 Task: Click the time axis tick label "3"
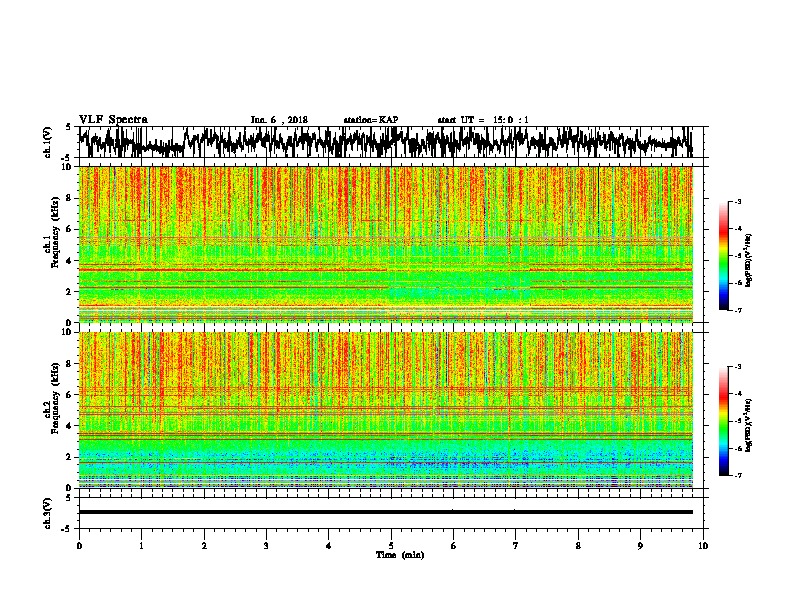click(266, 546)
